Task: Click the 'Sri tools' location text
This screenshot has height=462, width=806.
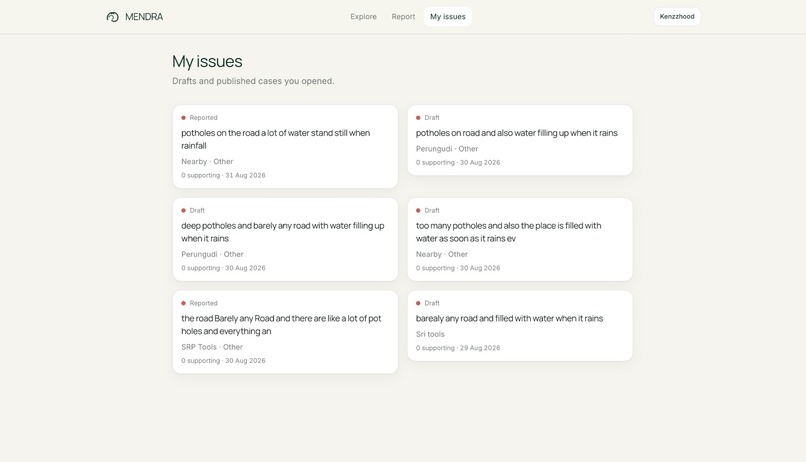Action: [430, 334]
